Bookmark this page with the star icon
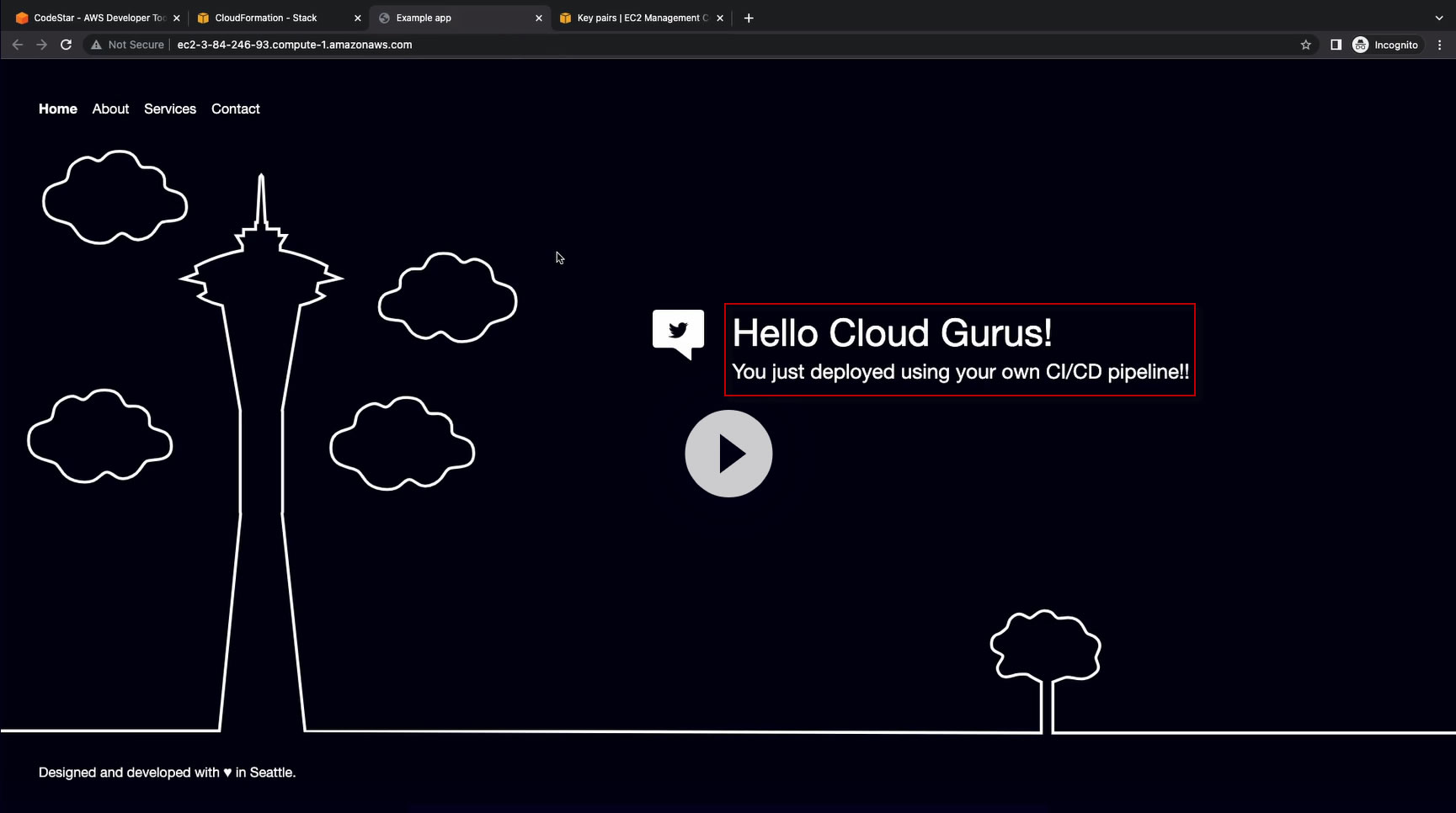The image size is (1456, 813). click(1305, 45)
